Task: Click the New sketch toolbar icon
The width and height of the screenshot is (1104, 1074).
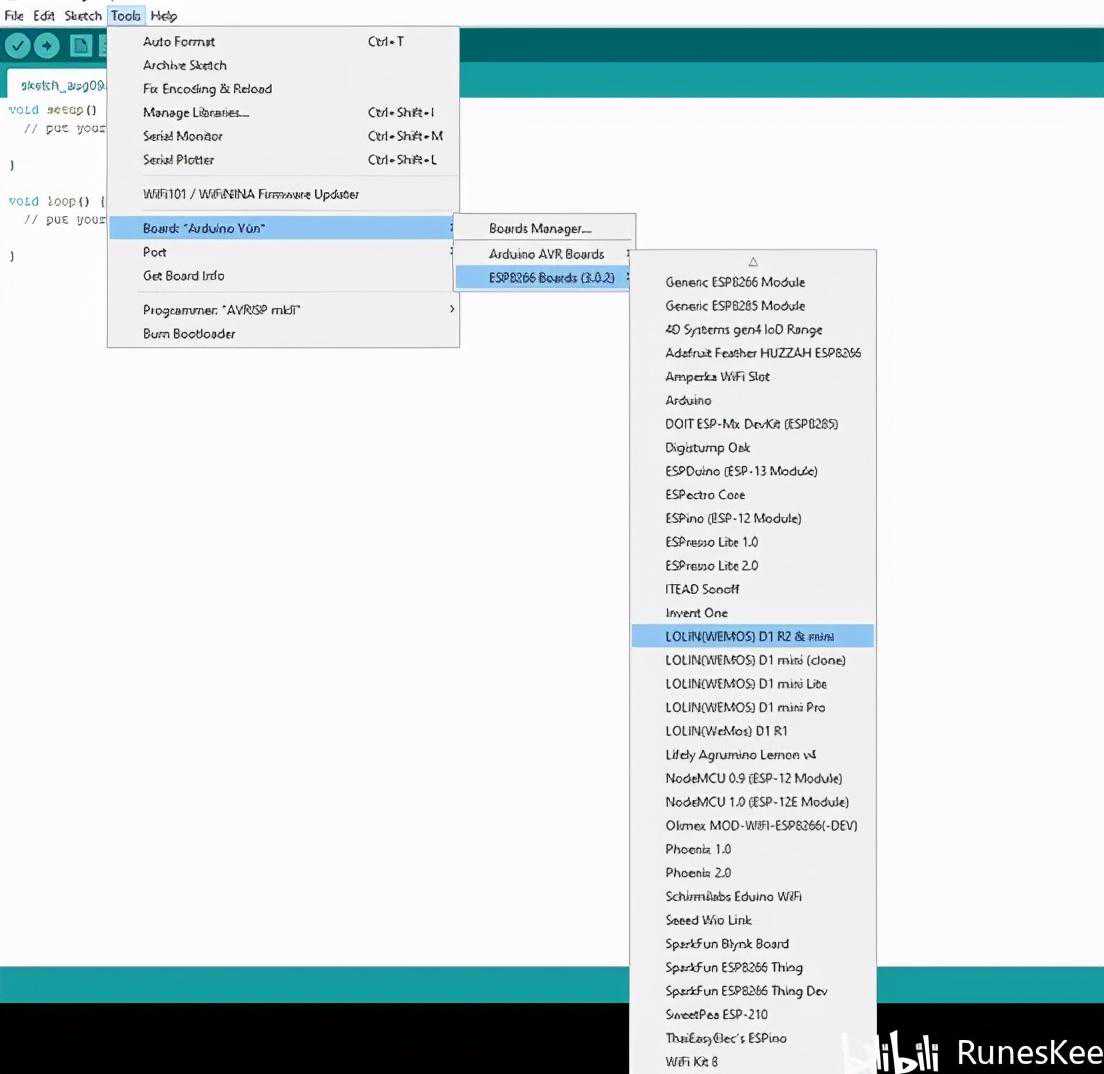Action: point(80,46)
